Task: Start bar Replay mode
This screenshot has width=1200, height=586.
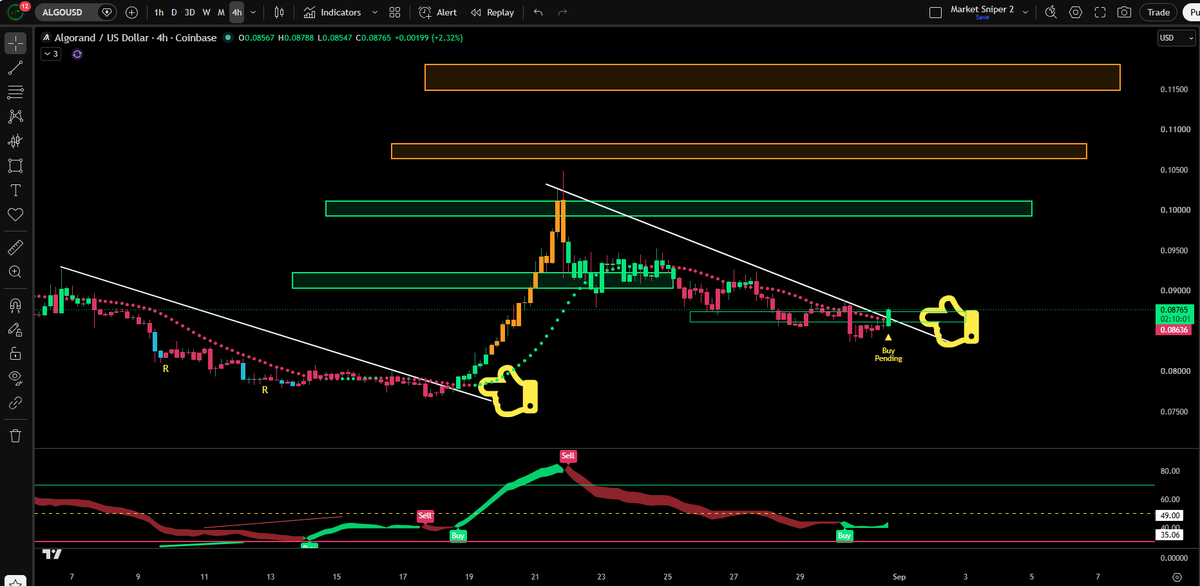Action: (x=492, y=12)
